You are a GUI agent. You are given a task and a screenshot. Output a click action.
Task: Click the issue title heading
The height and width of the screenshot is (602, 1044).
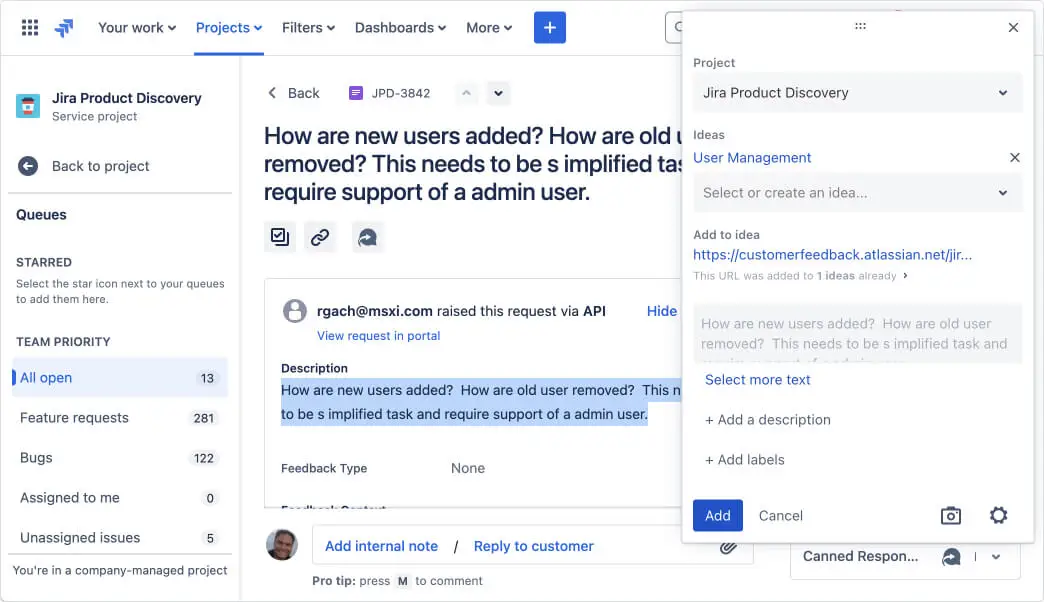[x=473, y=164]
